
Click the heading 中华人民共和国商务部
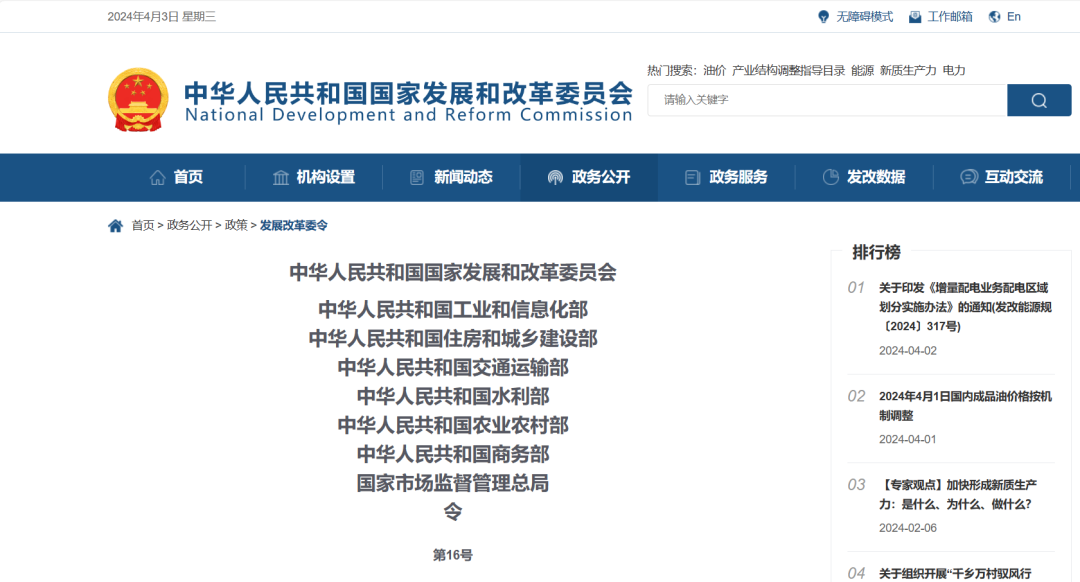pos(453,454)
